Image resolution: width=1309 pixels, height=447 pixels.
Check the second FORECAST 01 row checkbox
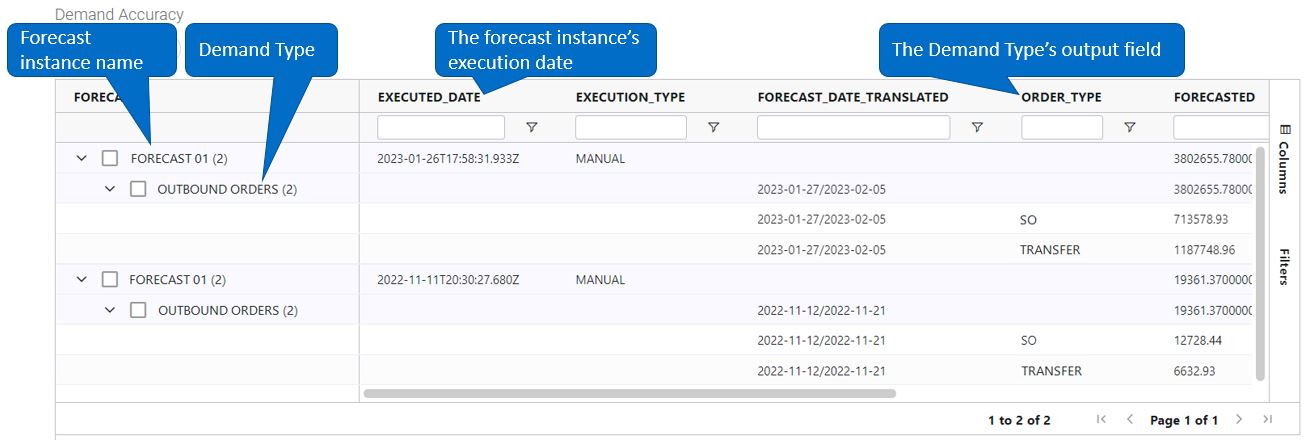point(111,280)
